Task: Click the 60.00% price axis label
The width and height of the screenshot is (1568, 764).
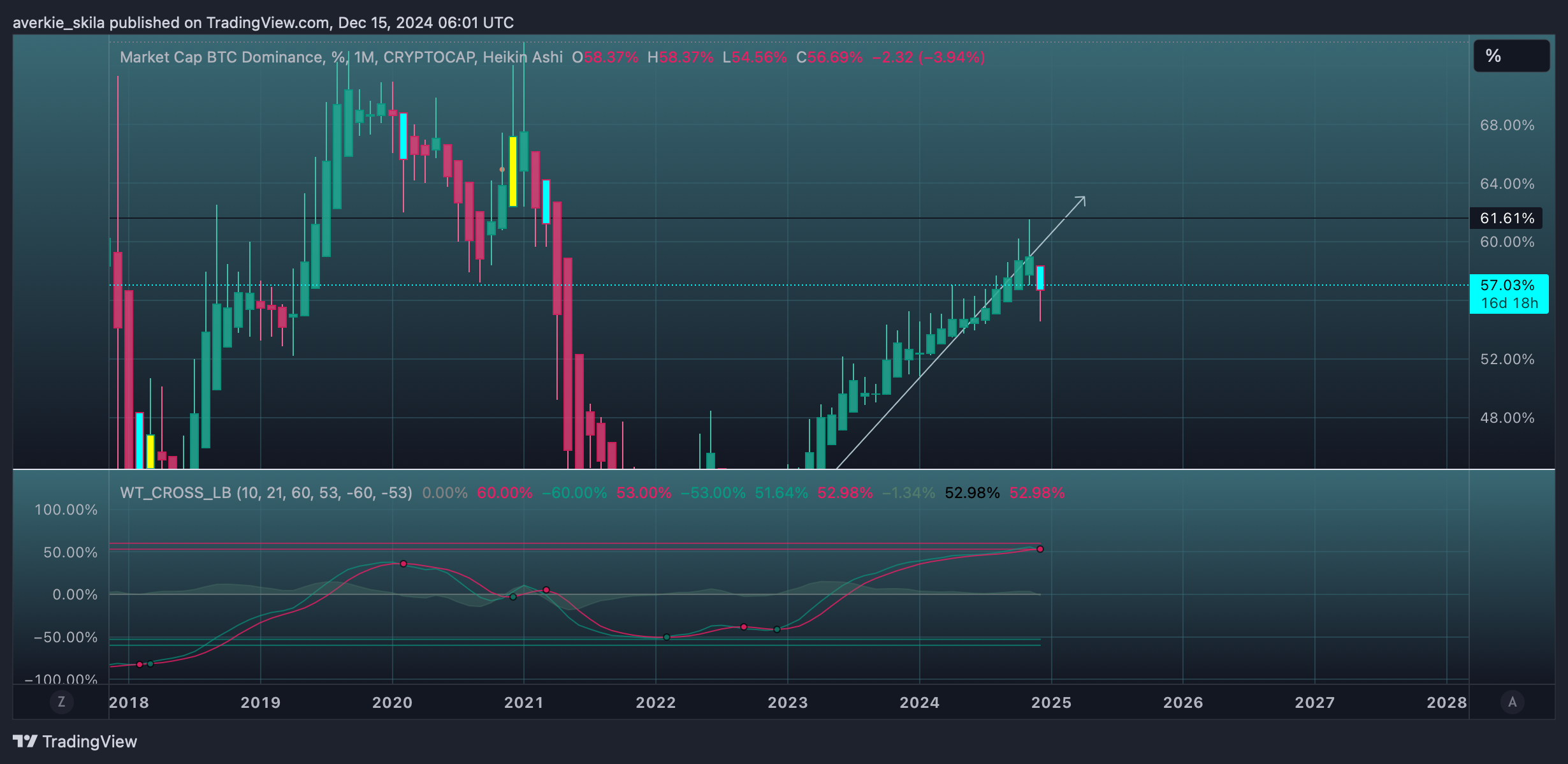Action: pyautogui.click(x=1507, y=242)
